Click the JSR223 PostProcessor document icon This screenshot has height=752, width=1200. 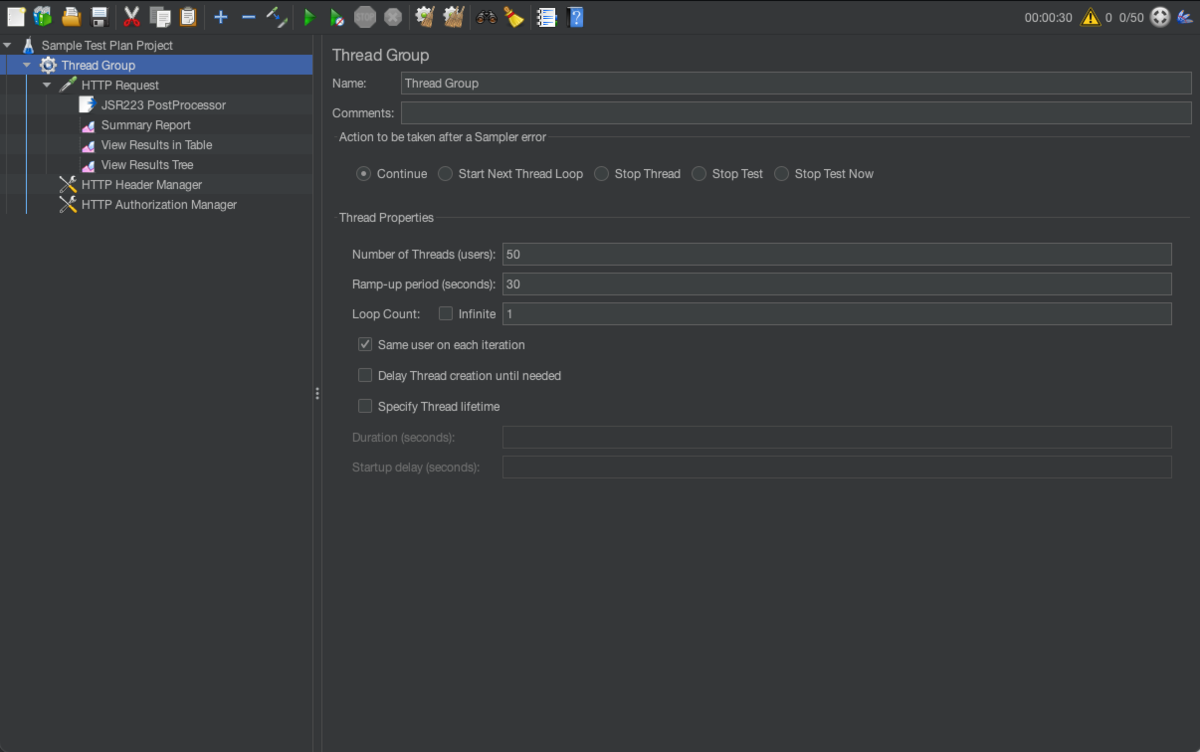point(87,105)
